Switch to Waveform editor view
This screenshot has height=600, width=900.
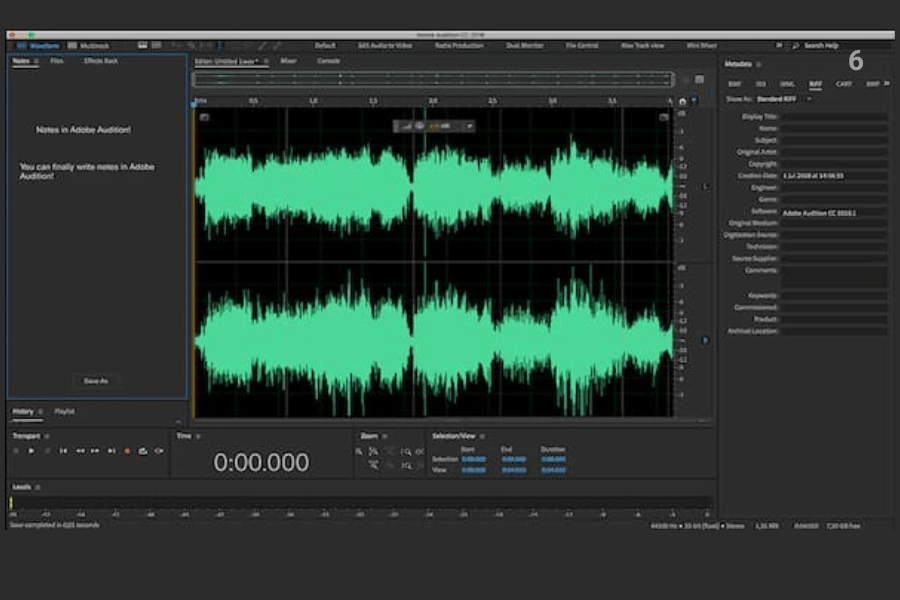pos(38,45)
